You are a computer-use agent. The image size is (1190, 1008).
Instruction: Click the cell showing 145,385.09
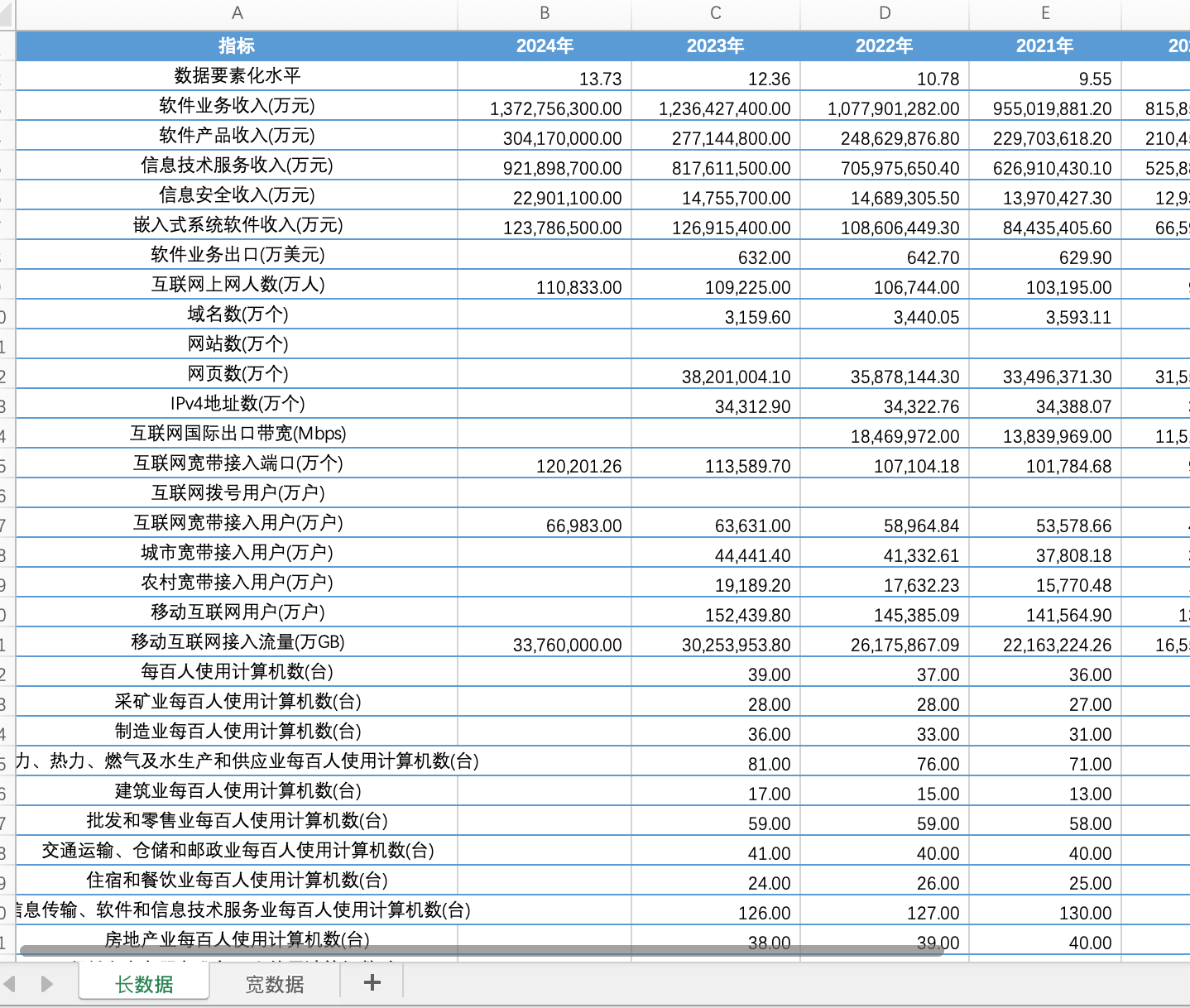pos(885,612)
